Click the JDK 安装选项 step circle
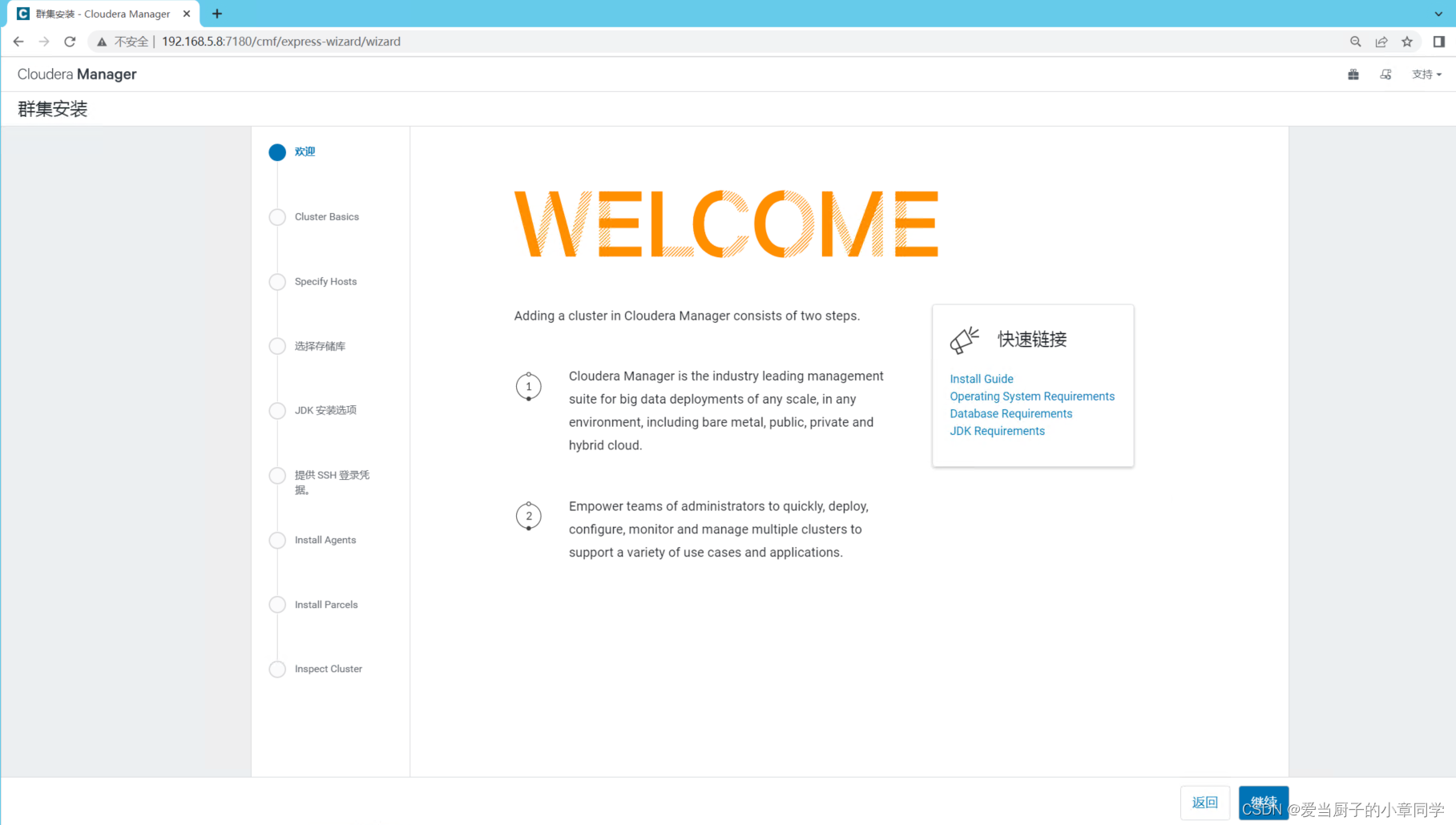This screenshot has width=1456, height=825. pyautogui.click(x=277, y=411)
